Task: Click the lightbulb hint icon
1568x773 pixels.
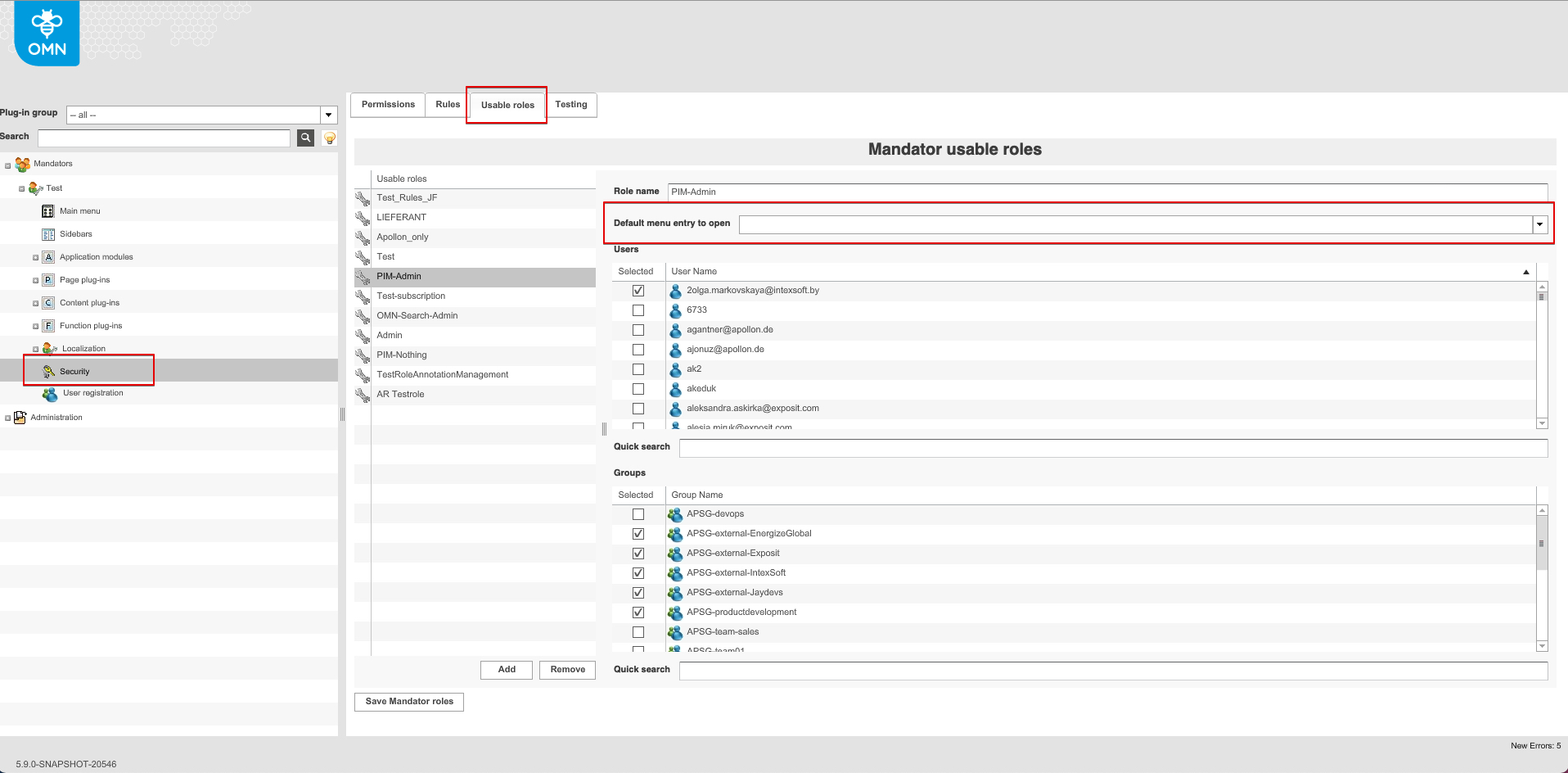Action: click(329, 138)
